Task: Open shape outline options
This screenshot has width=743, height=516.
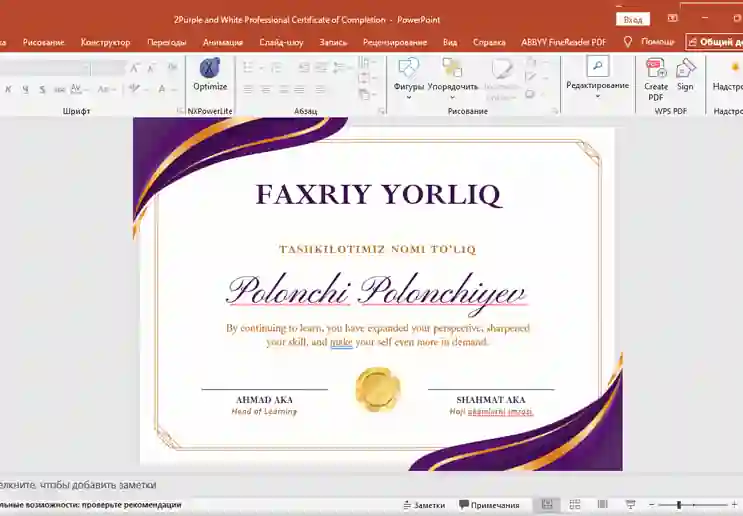Action: point(534,78)
